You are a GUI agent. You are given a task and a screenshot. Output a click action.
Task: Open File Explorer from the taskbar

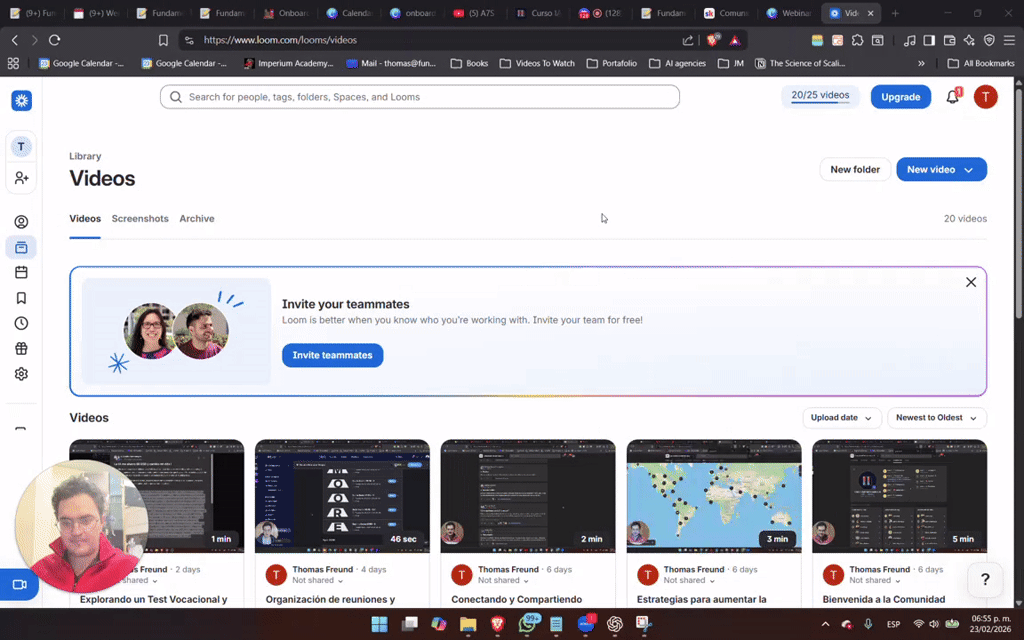[468, 624]
